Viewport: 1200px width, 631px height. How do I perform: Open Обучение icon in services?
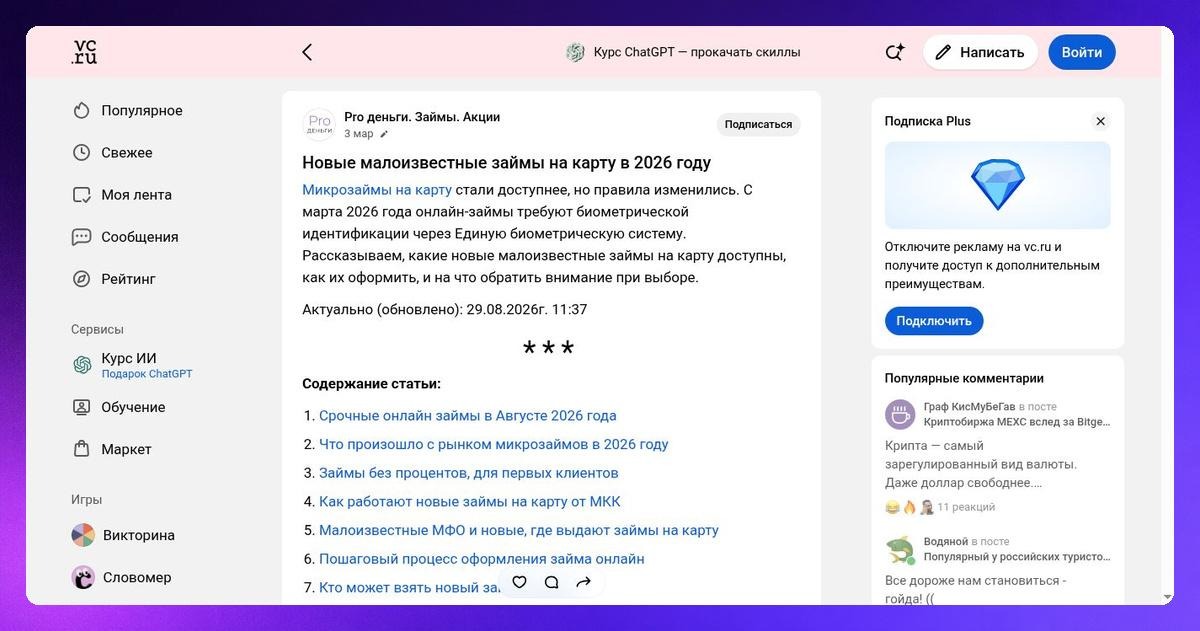[82, 407]
